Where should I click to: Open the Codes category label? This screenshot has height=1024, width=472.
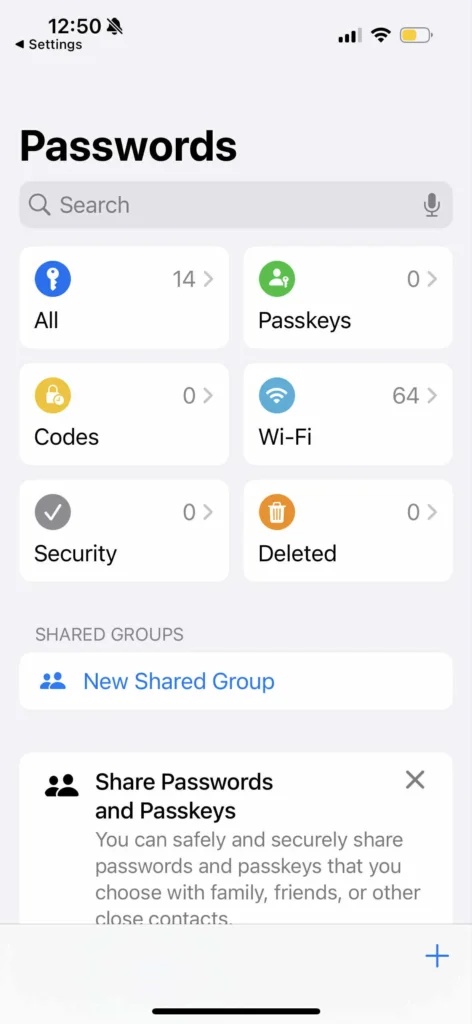pyautogui.click(x=67, y=437)
